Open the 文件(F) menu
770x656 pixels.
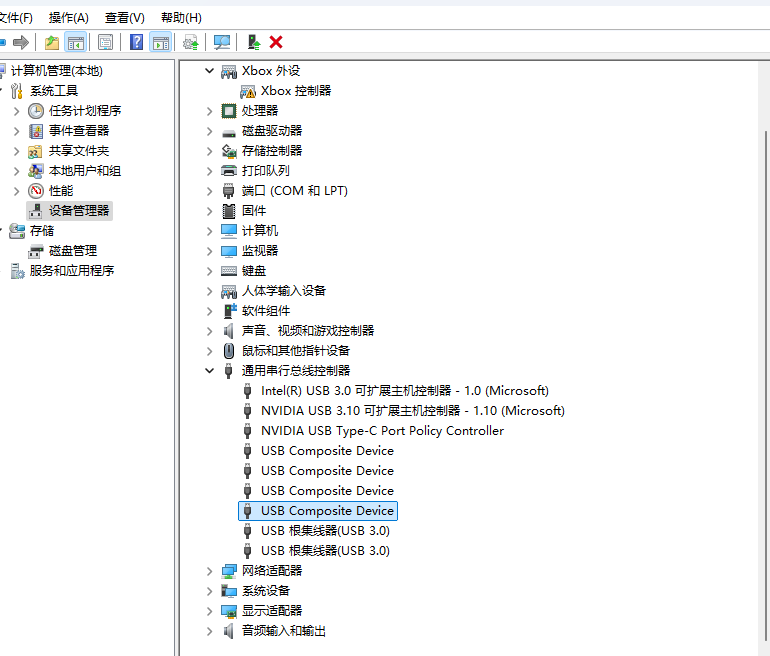pos(16,18)
